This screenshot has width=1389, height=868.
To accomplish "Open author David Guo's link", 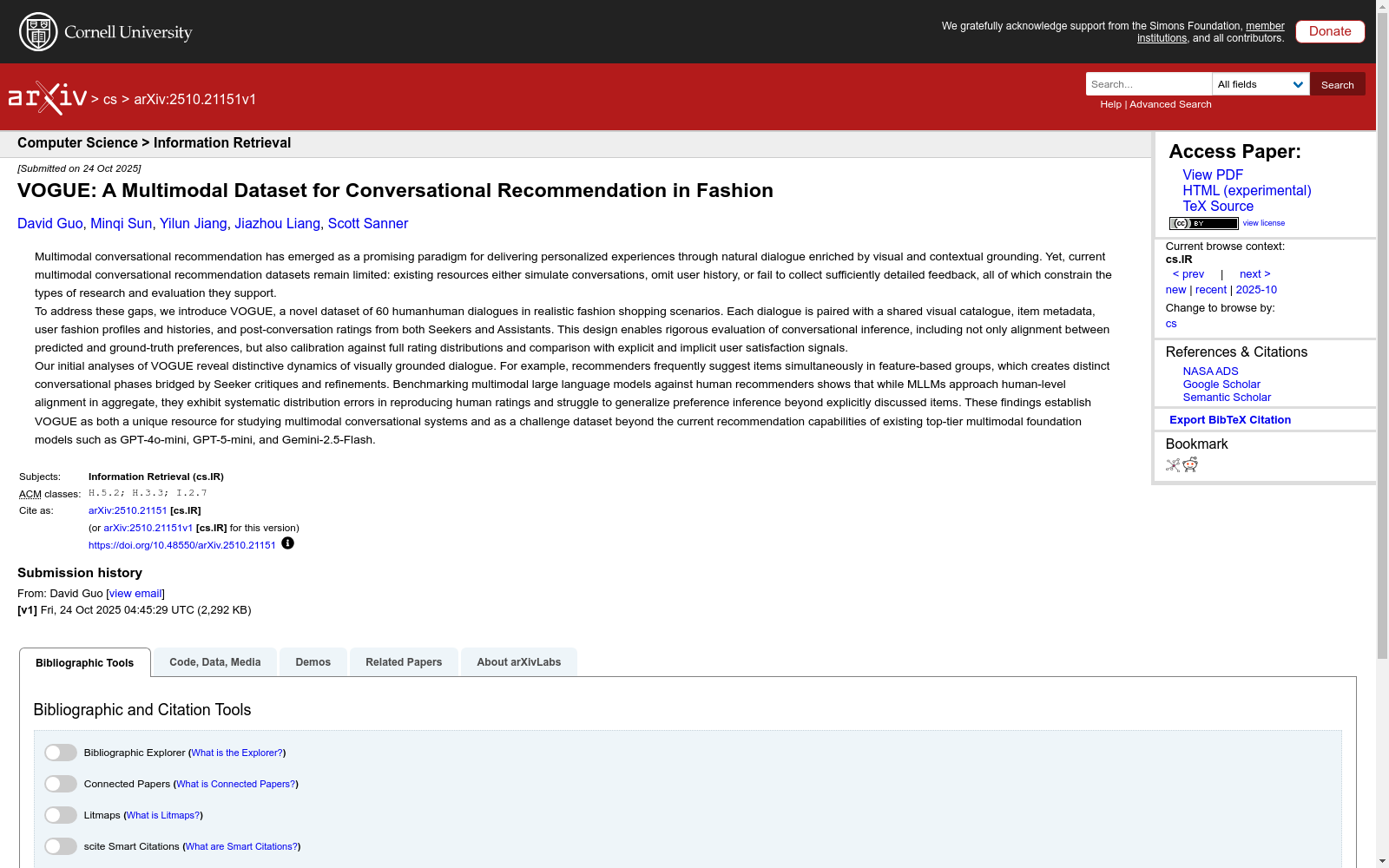I will [50, 223].
